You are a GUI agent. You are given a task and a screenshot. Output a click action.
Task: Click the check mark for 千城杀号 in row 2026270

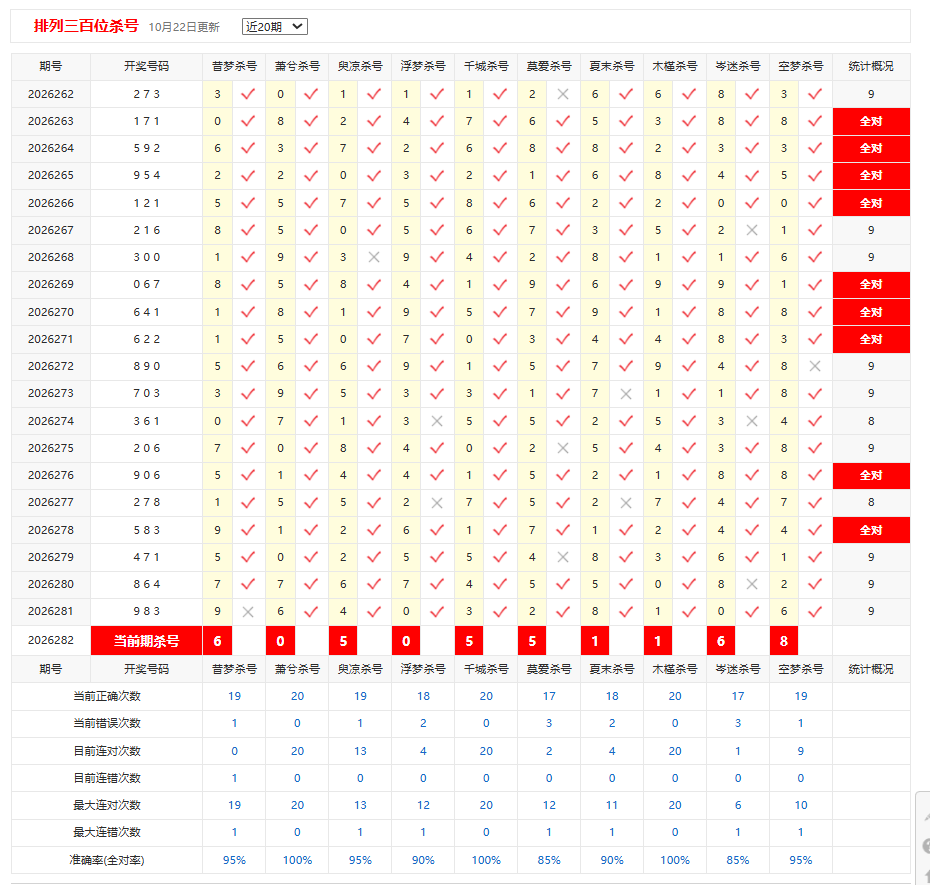coord(500,312)
